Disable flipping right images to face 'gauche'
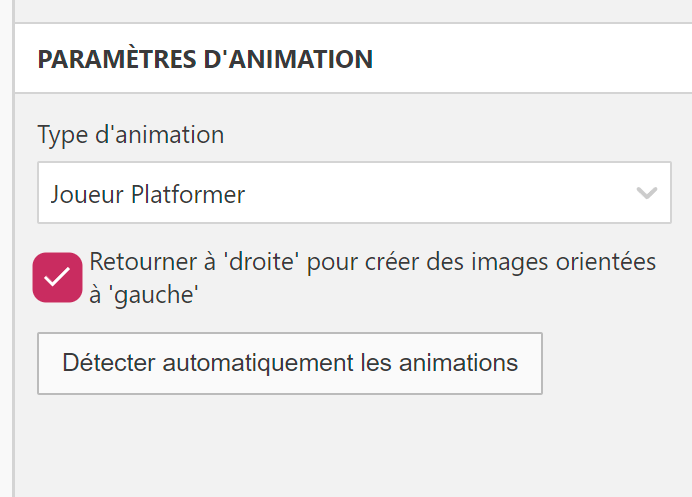This screenshot has width=692, height=497. pyautogui.click(x=57, y=278)
